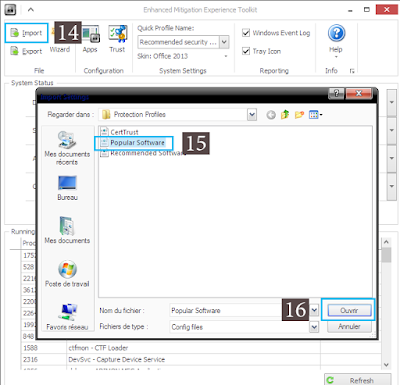The height and width of the screenshot is (385, 400).
Task: Click the Annuler button
Action: pos(349,326)
